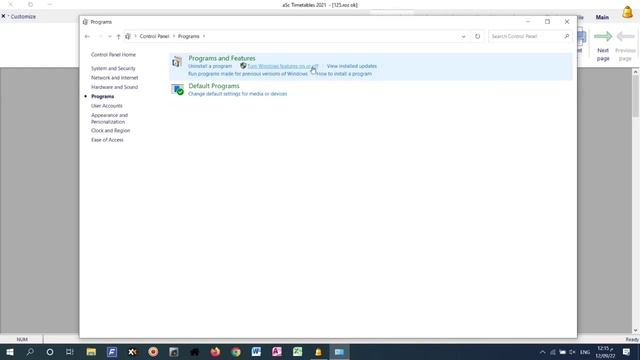Click Uninstall a program link

pyautogui.click(x=210, y=66)
